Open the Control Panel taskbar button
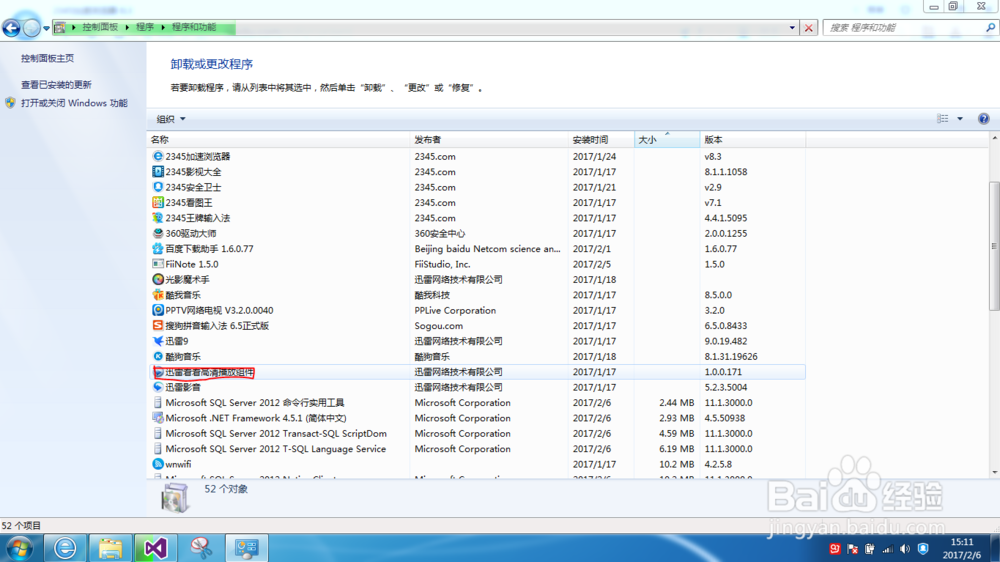 click(246, 548)
